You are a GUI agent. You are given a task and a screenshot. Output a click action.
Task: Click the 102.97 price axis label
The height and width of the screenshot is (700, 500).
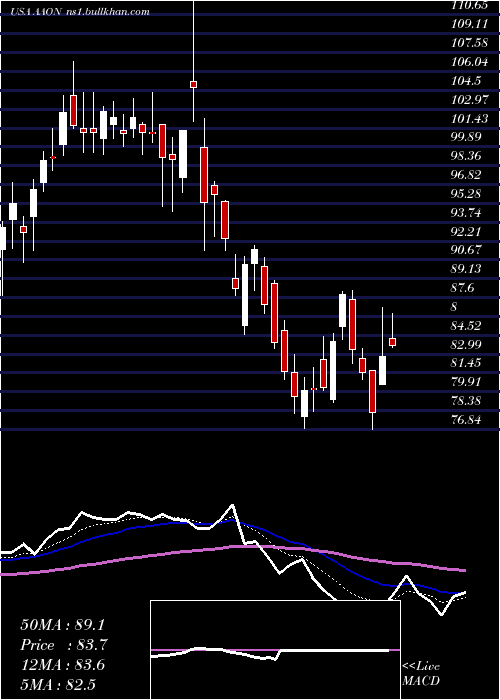(469, 100)
